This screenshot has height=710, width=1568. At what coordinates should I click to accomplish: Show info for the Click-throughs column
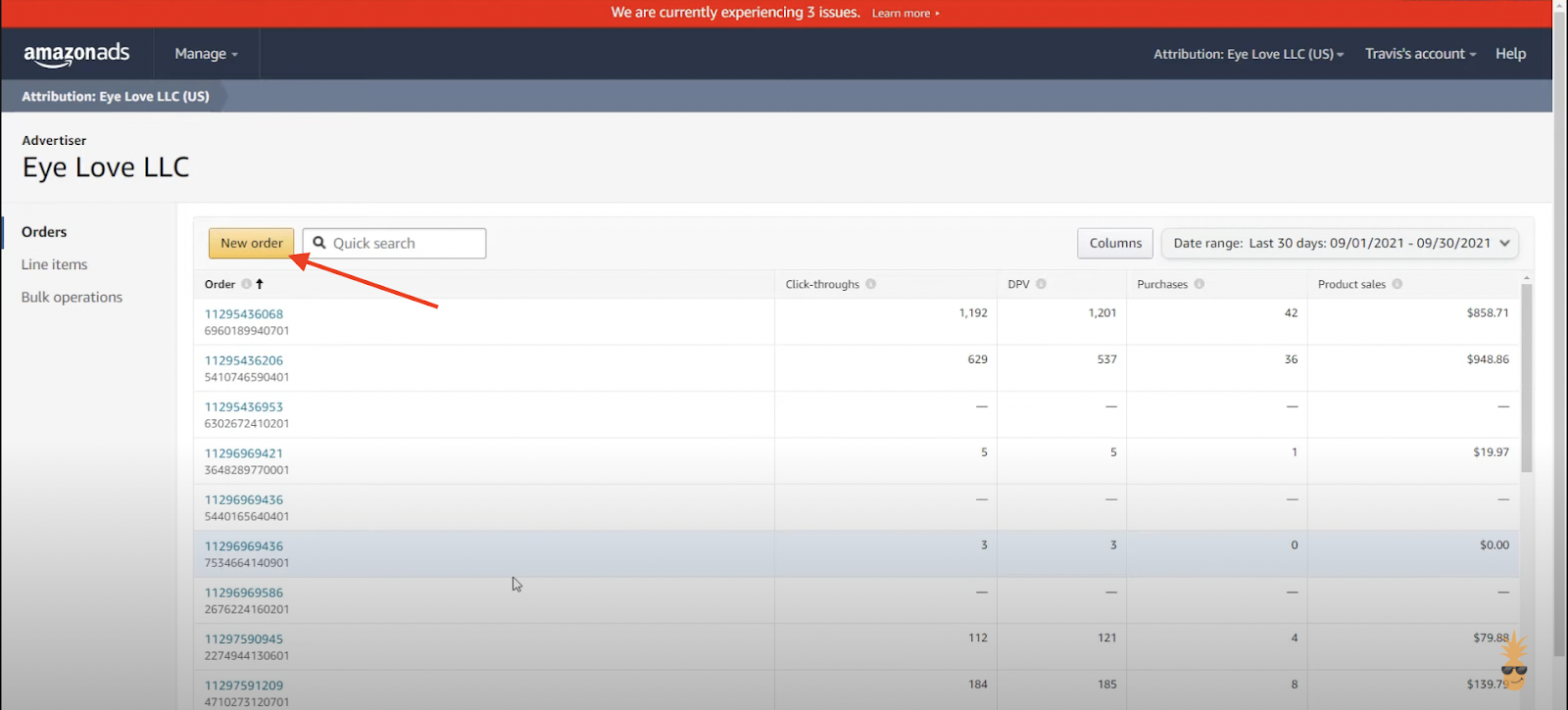point(870,284)
